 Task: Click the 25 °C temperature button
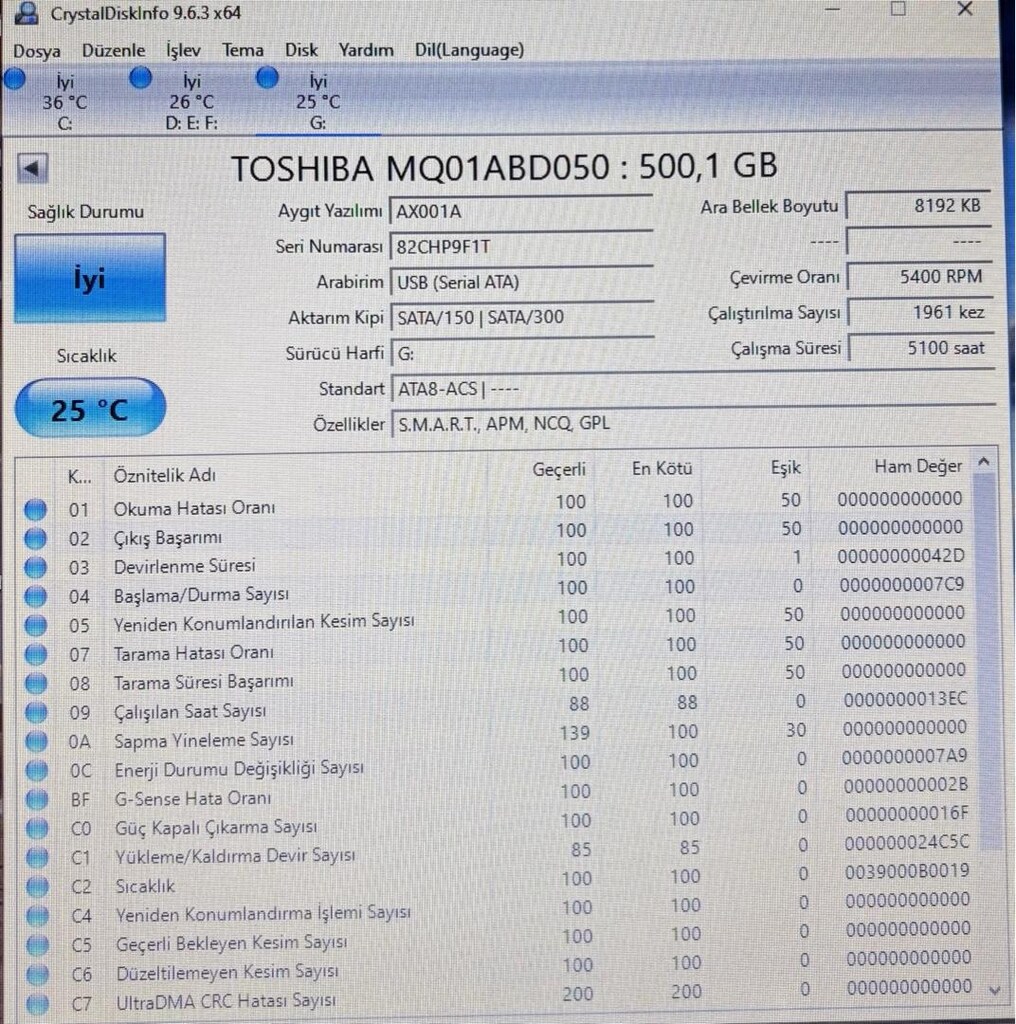[89, 409]
